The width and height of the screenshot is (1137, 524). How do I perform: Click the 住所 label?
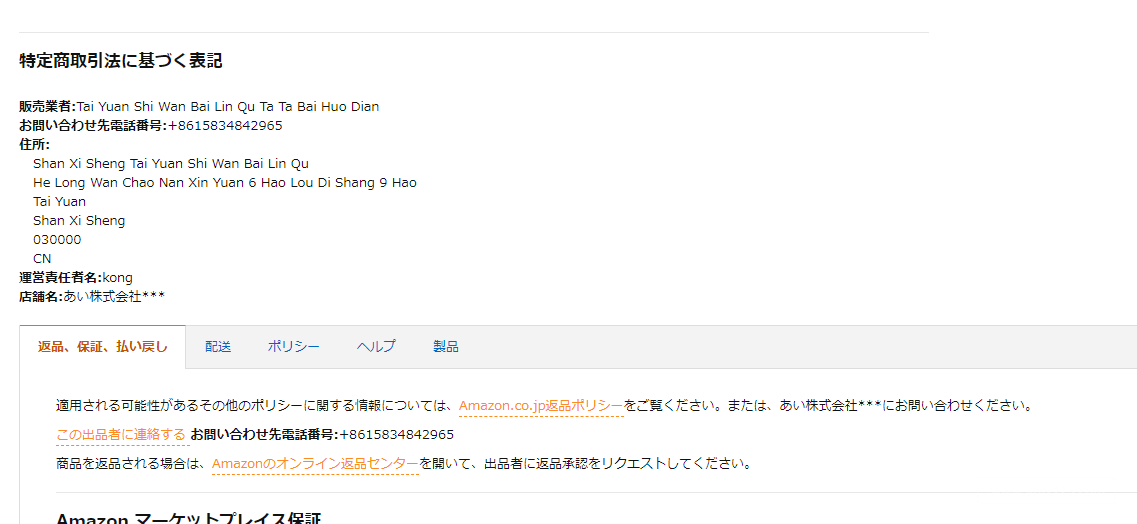tap(34, 145)
